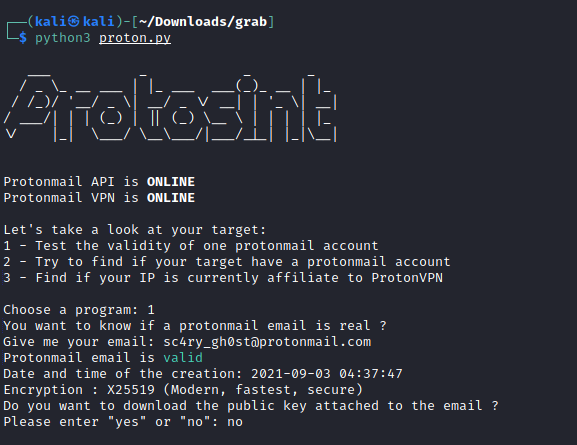Click the python3 command text
This screenshot has height=445, width=577.
pos(63,38)
